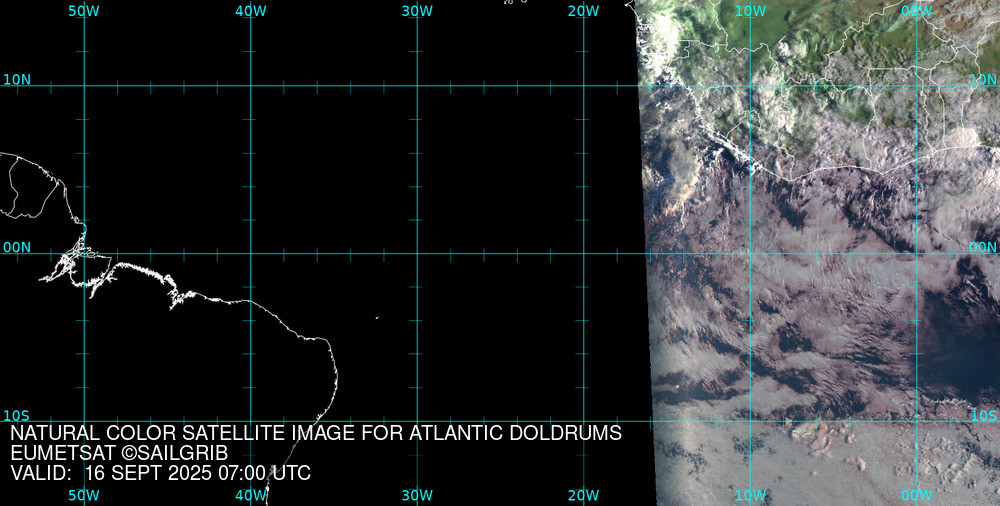Click the '00W' longitude label along the top edge
1000x506 pixels.
click(917, 11)
